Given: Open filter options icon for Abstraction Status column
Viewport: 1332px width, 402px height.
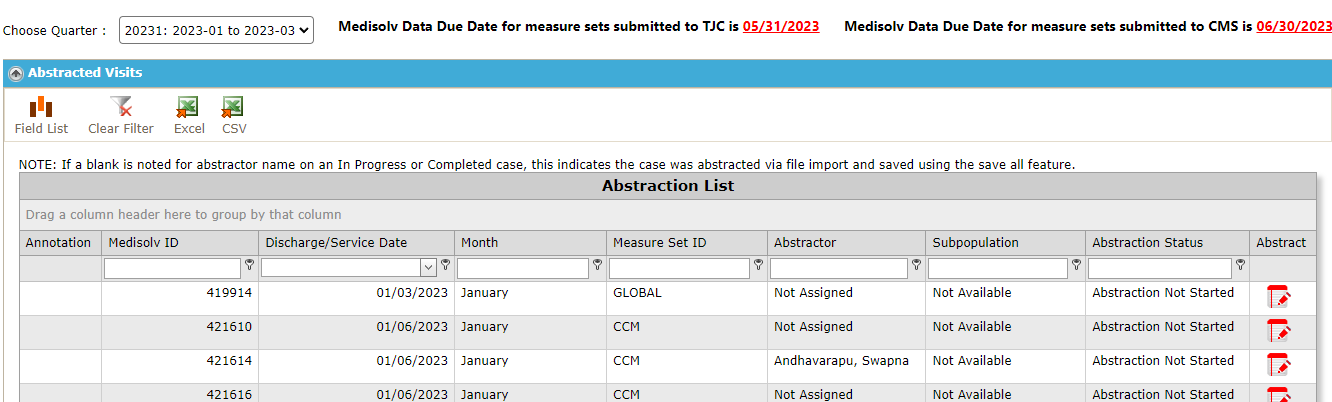Looking at the screenshot, I should pos(1240,266).
